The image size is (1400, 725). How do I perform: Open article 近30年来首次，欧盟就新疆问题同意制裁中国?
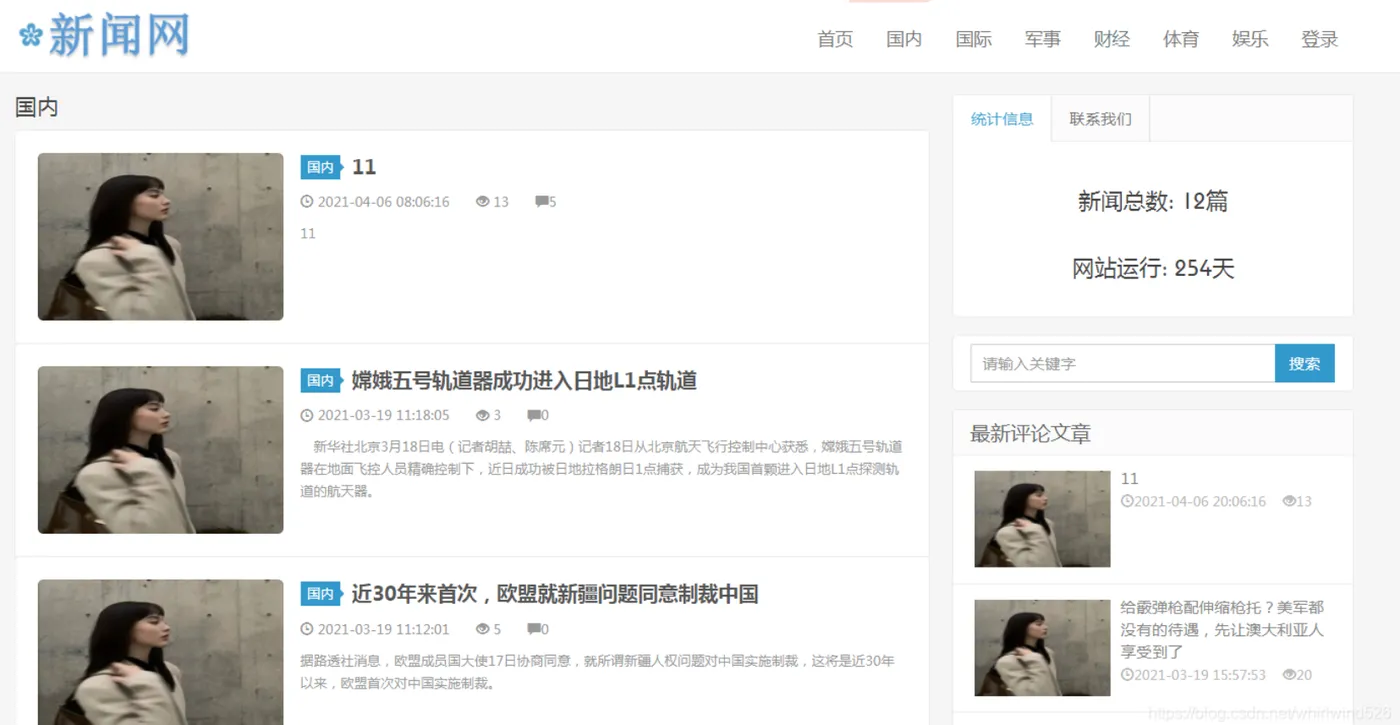coord(554,594)
